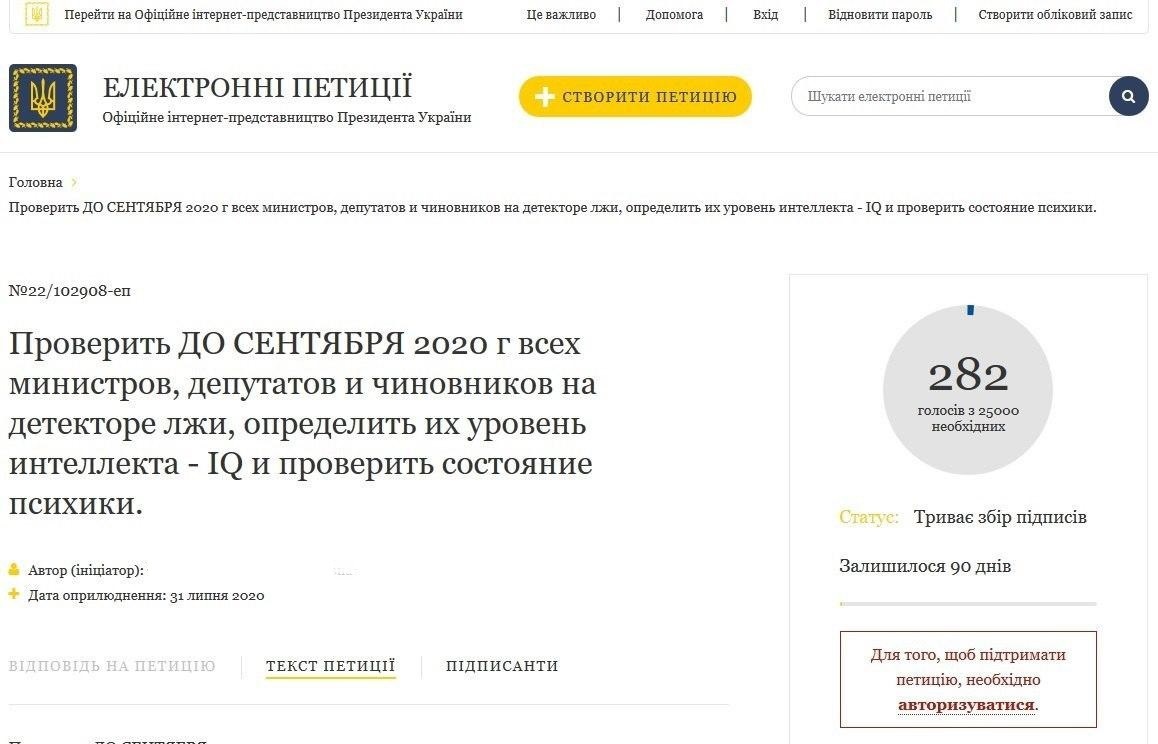
Task: Click the remaining days progress bar
Action: pyautogui.click(x=967, y=604)
